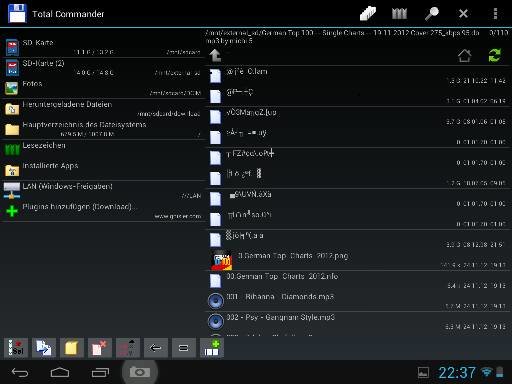
Task: Open the three-dot overflow menu
Action: click(495, 14)
